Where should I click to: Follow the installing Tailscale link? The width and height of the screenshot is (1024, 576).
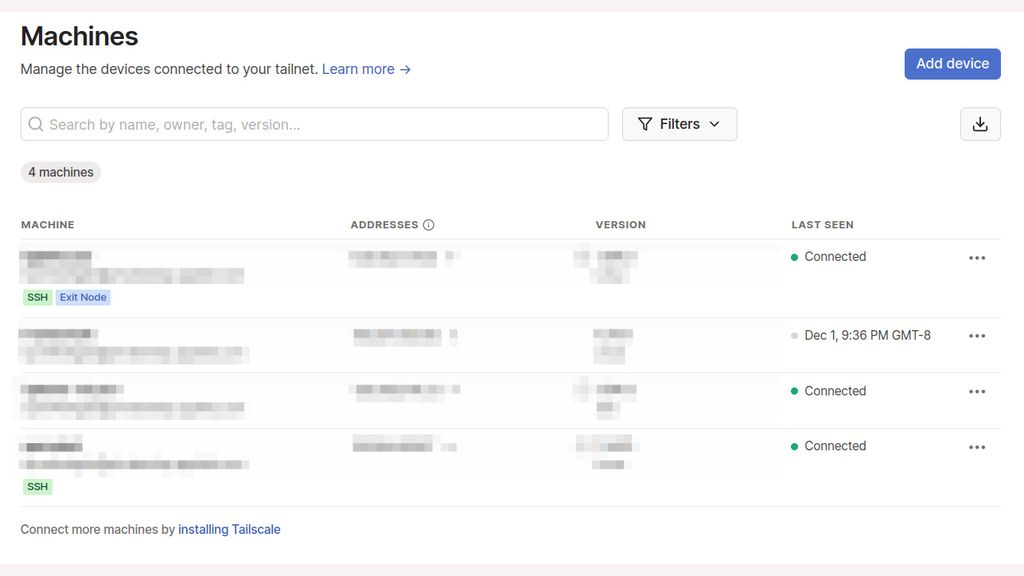(229, 529)
